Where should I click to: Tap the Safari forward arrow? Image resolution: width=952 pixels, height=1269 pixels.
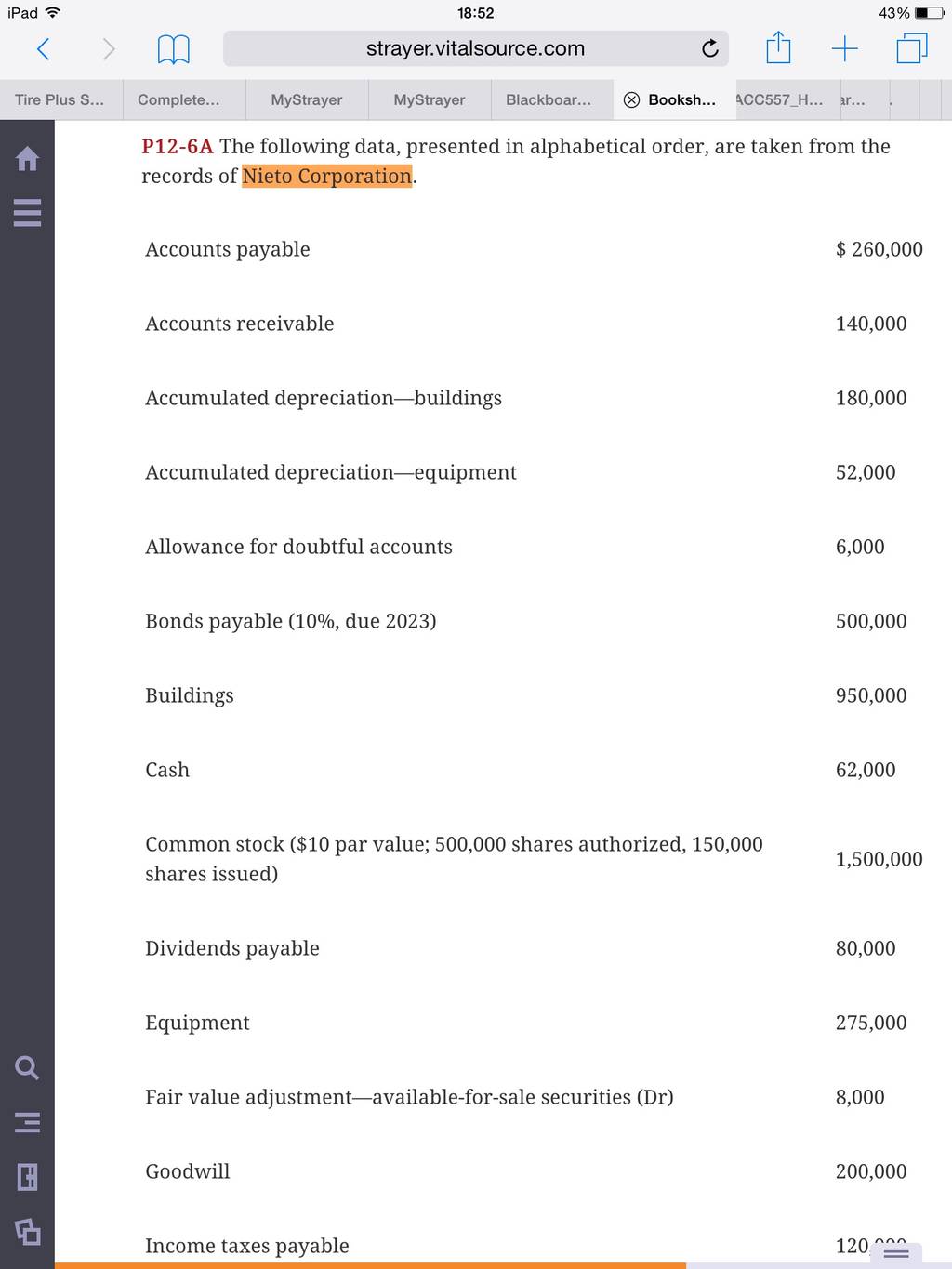[109, 48]
